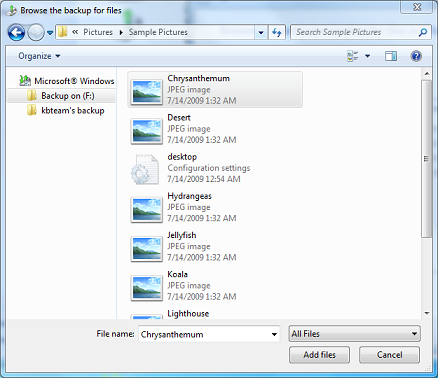
Task: Click the file list vertical scrollbar thumb
Action: 427,159
